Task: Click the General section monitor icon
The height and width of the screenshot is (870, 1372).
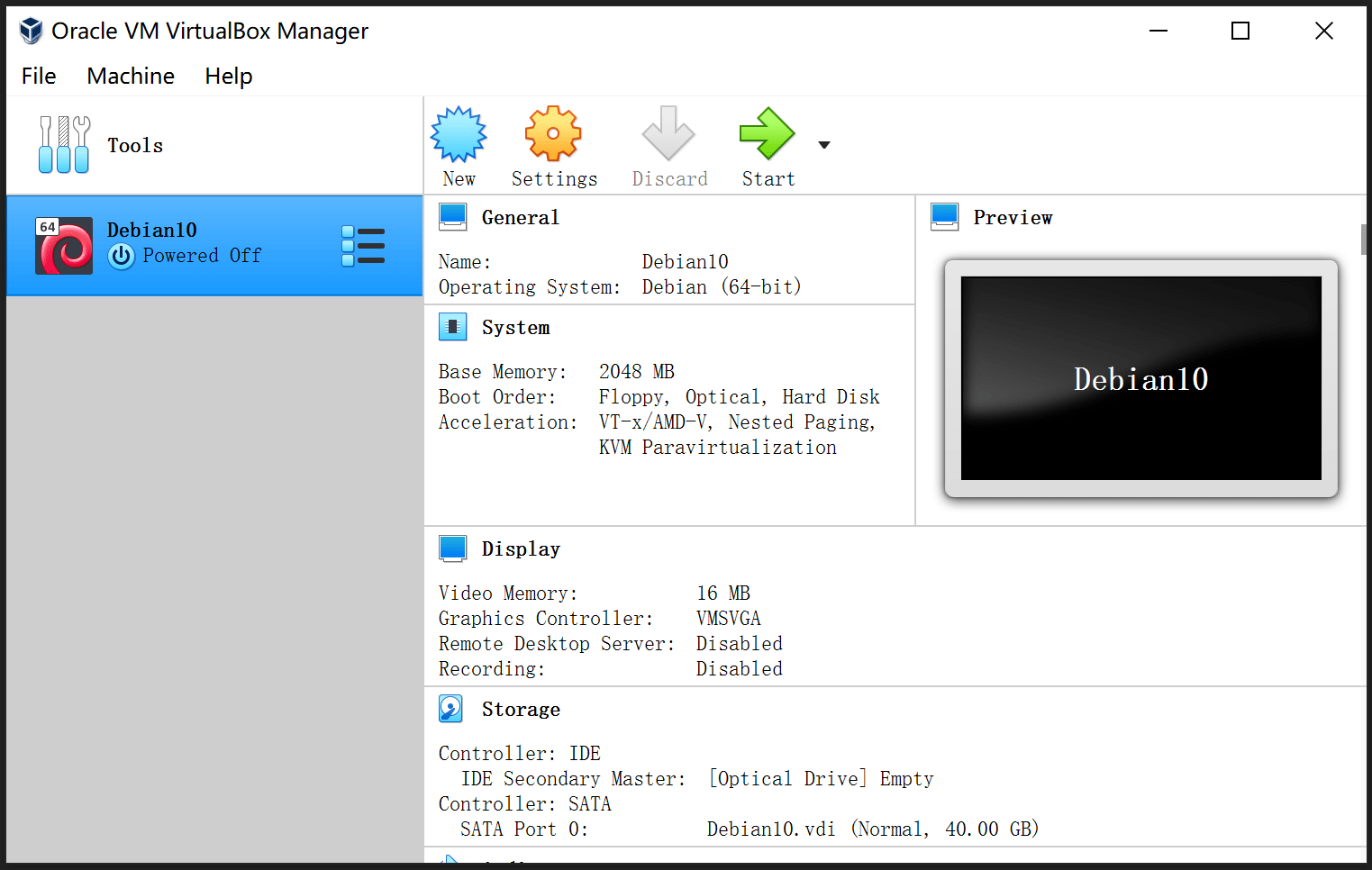Action: click(452, 217)
